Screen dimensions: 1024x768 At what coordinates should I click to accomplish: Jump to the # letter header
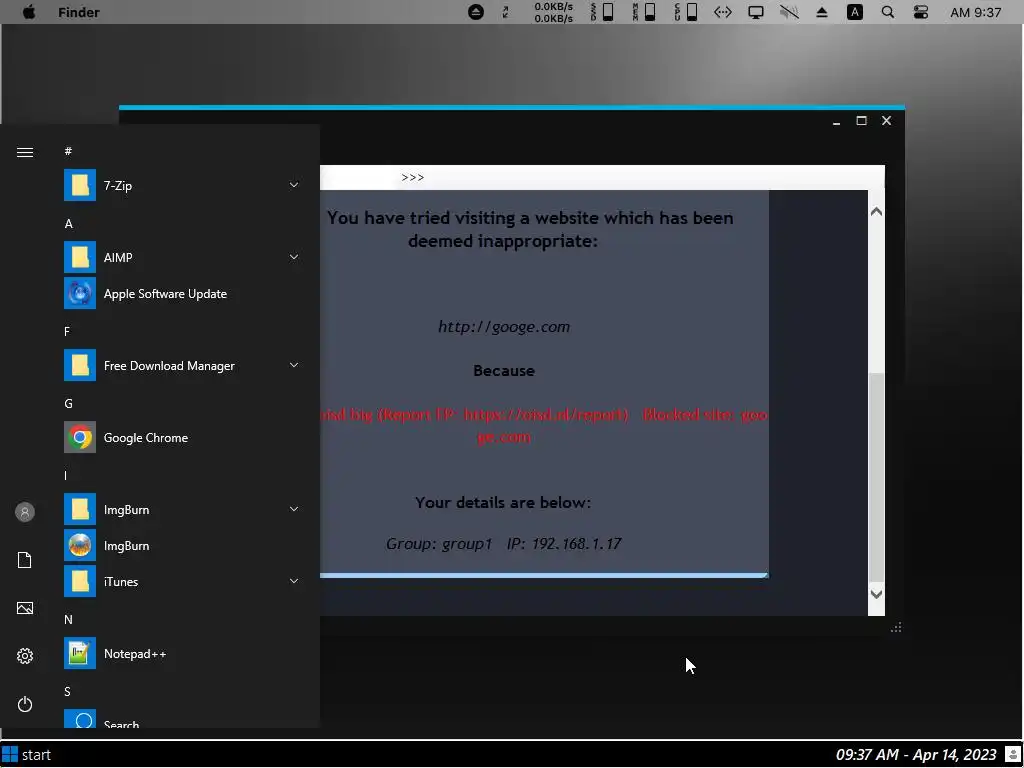[68, 151]
